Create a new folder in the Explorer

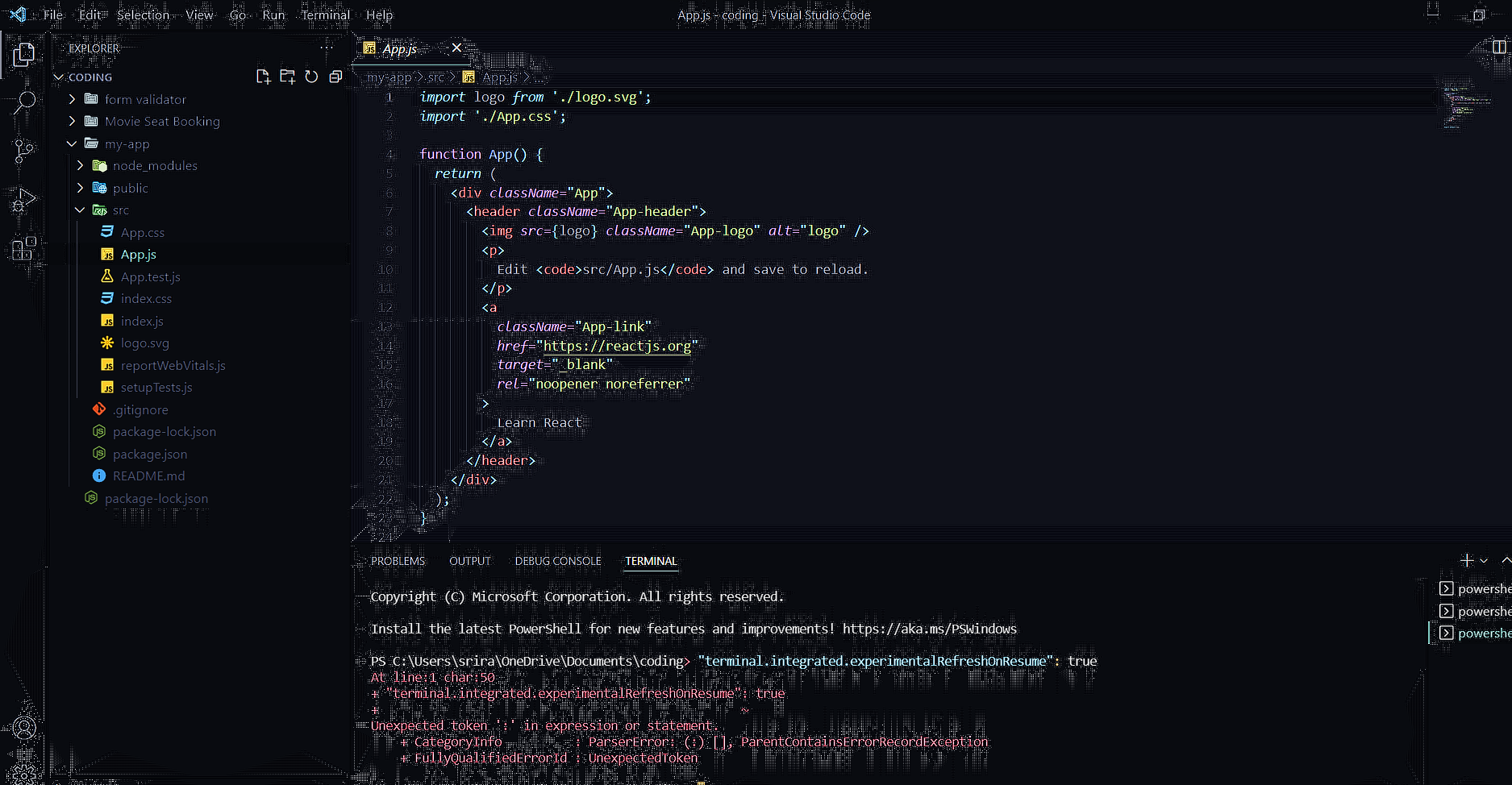click(287, 76)
